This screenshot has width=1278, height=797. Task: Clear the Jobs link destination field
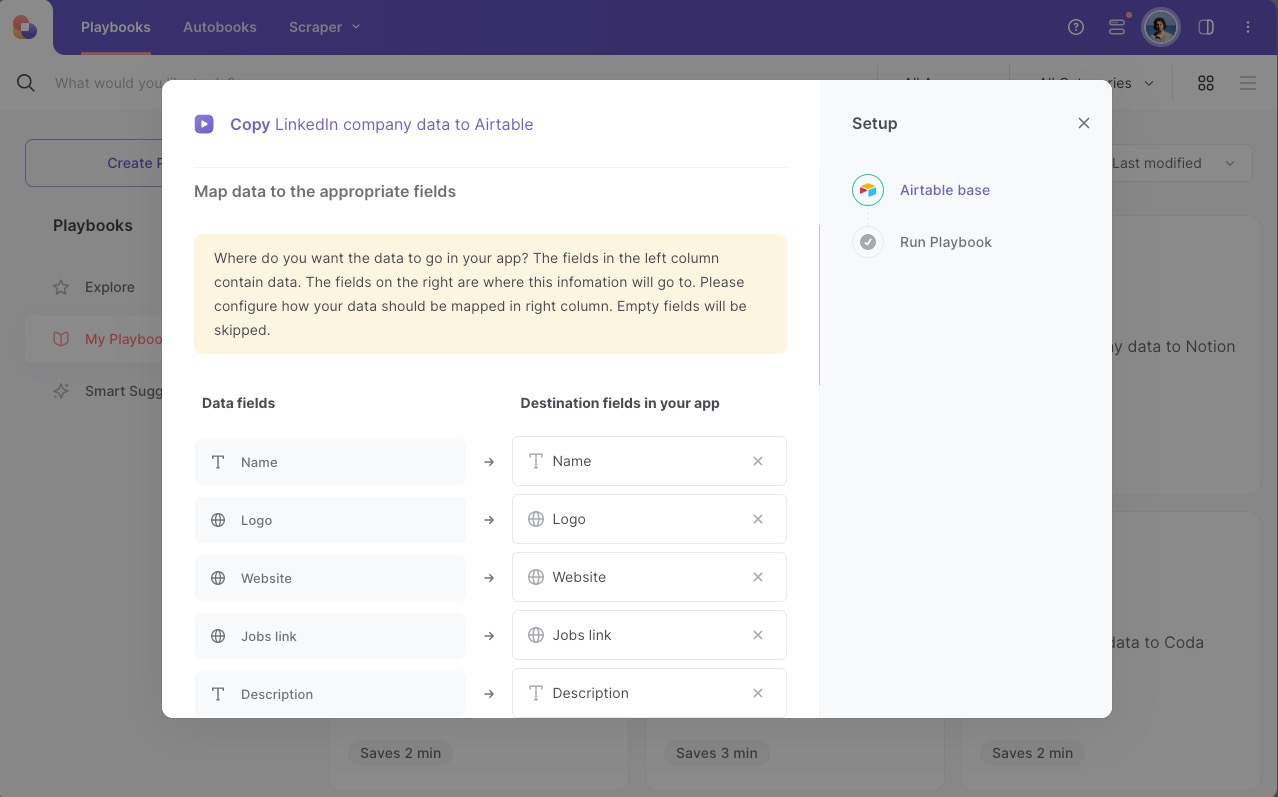[x=758, y=635]
